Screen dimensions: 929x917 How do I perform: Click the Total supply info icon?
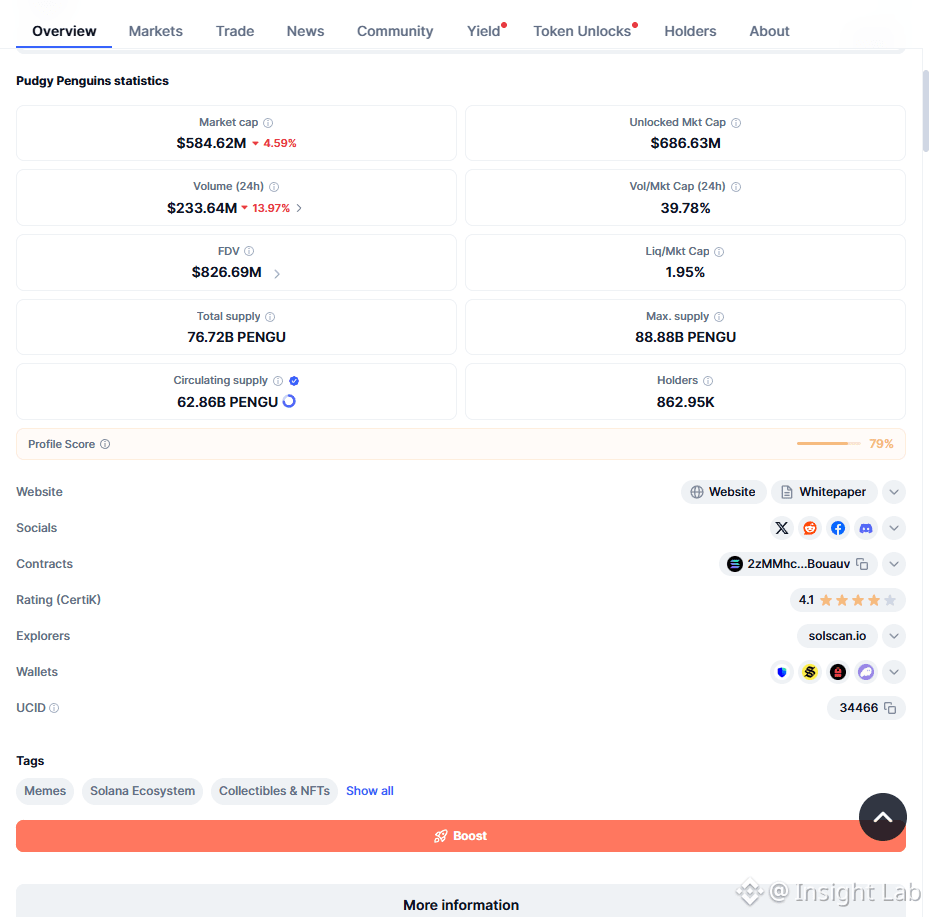270,317
